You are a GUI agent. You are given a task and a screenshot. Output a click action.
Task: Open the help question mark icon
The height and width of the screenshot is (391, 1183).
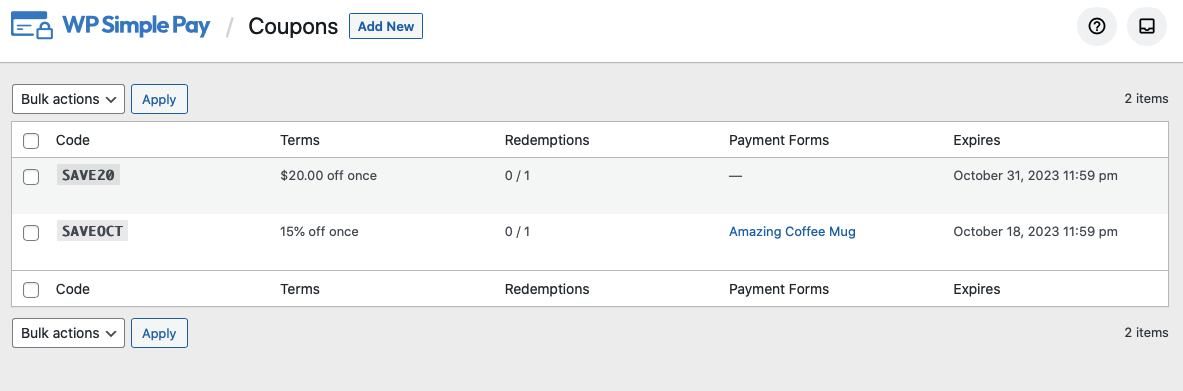pyautogui.click(x=1096, y=26)
